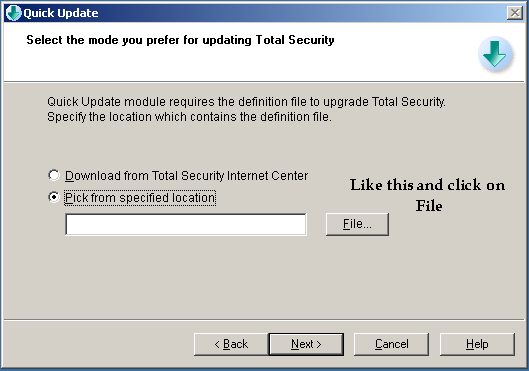Focus the definition file location text field
The height and width of the screenshot is (371, 529).
tap(186, 224)
